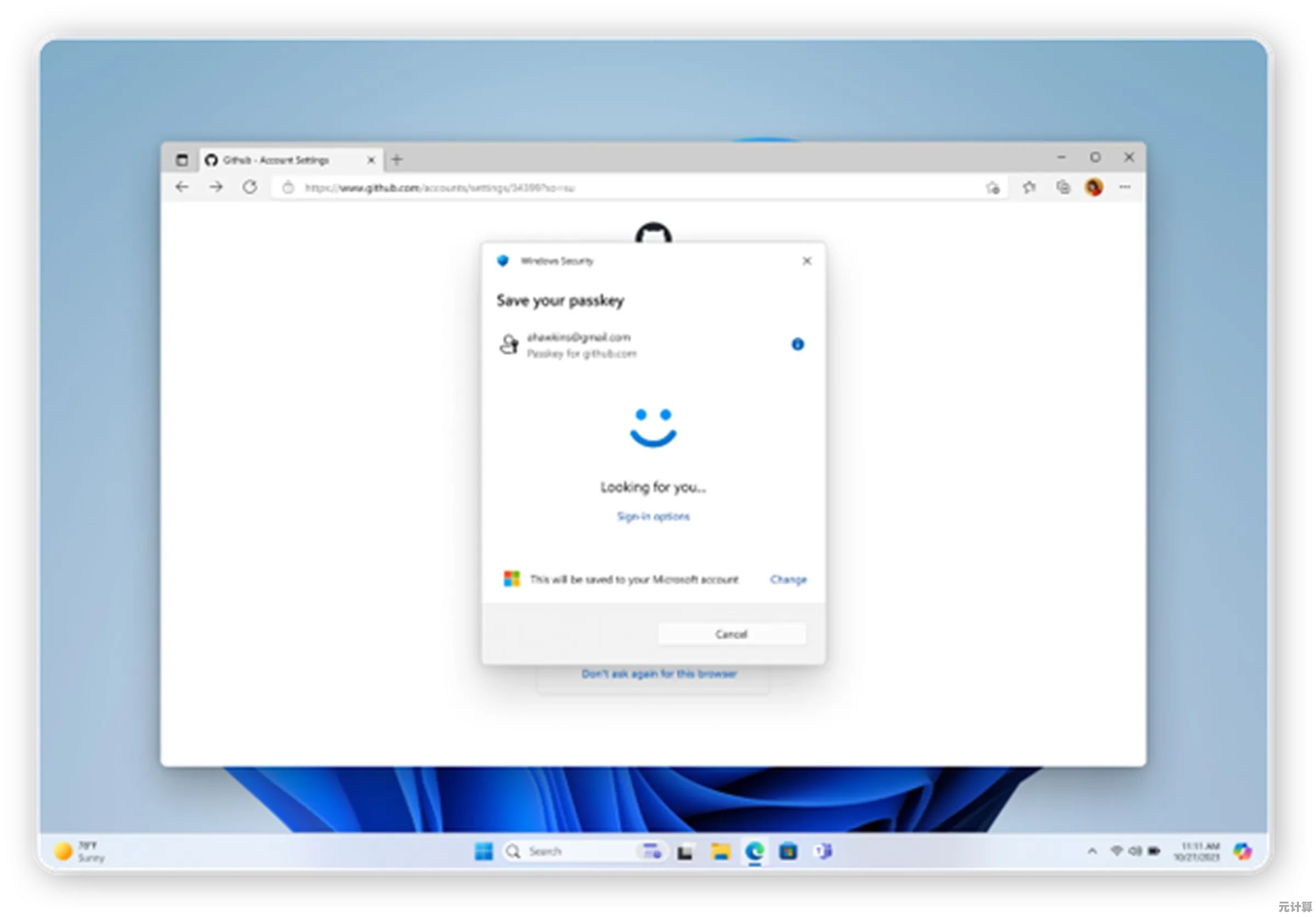Screen dimensions: 1316x917
Task: Expand the system tray hidden icons chevron
Action: click(x=1092, y=852)
